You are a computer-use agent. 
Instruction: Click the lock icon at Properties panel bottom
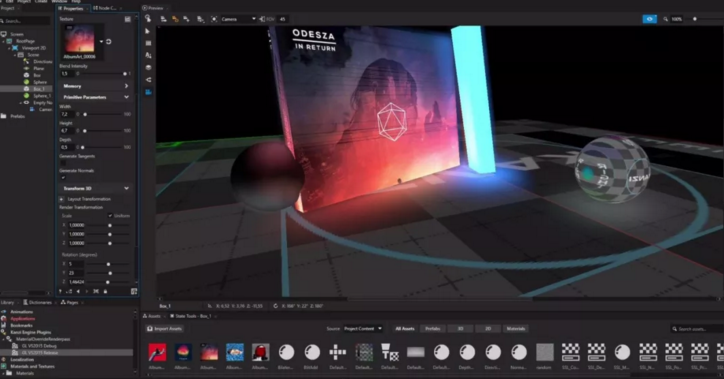[x=105, y=291]
